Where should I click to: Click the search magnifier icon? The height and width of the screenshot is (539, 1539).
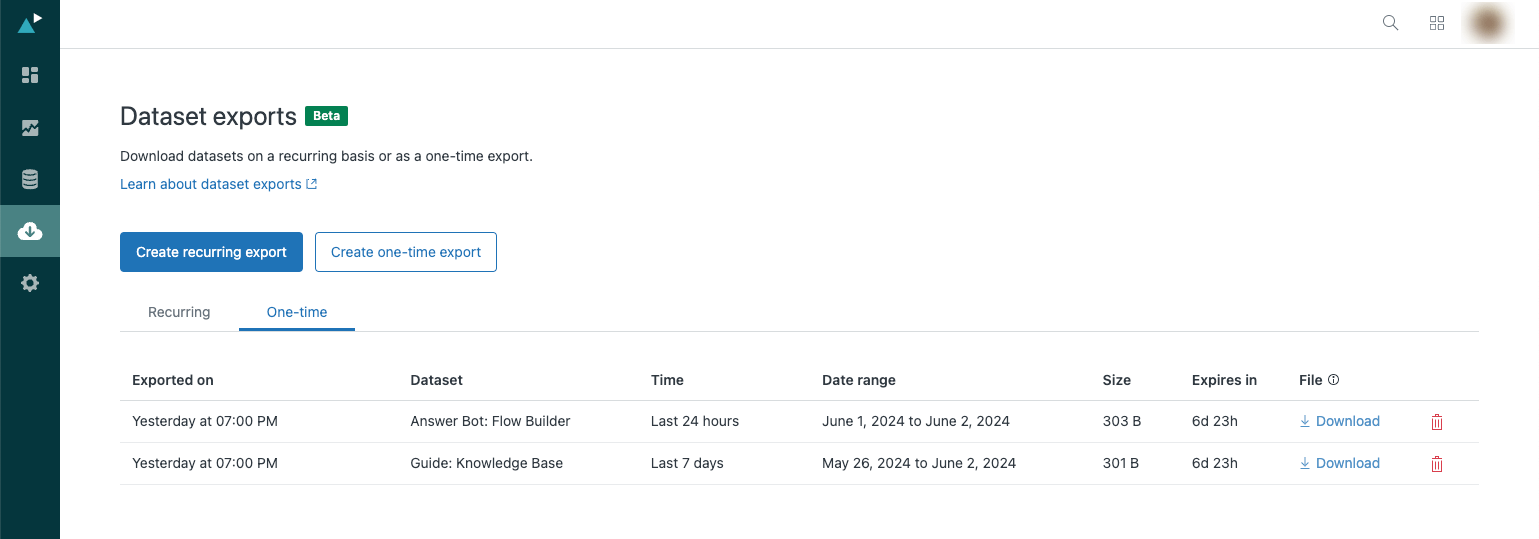1390,23
